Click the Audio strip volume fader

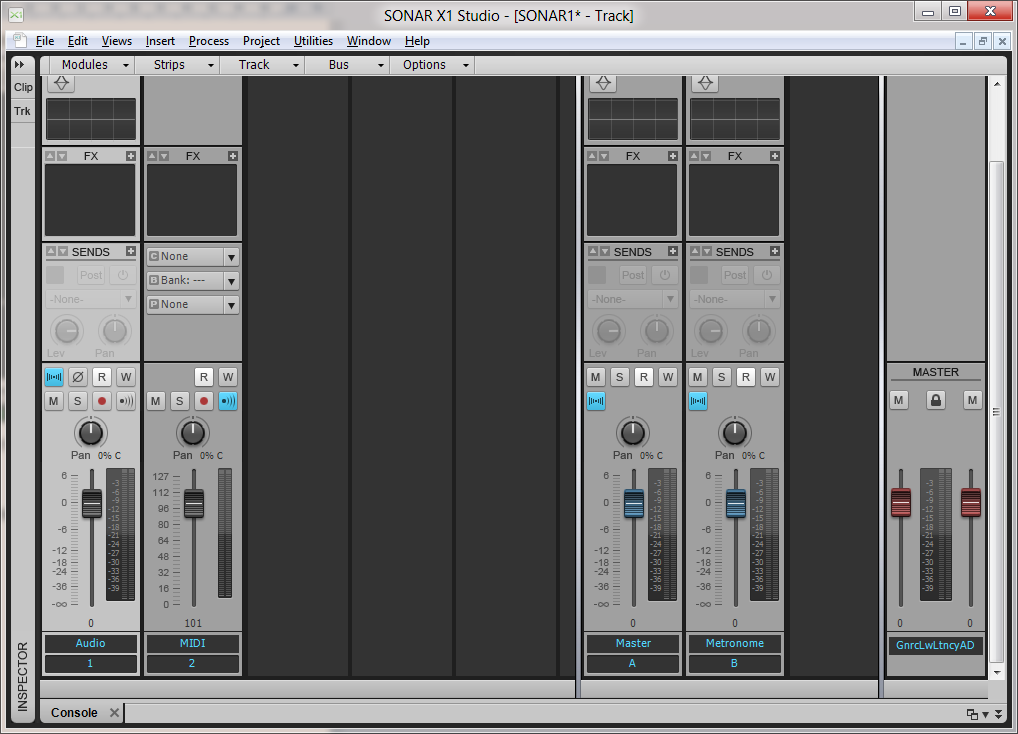coord(92,504)
